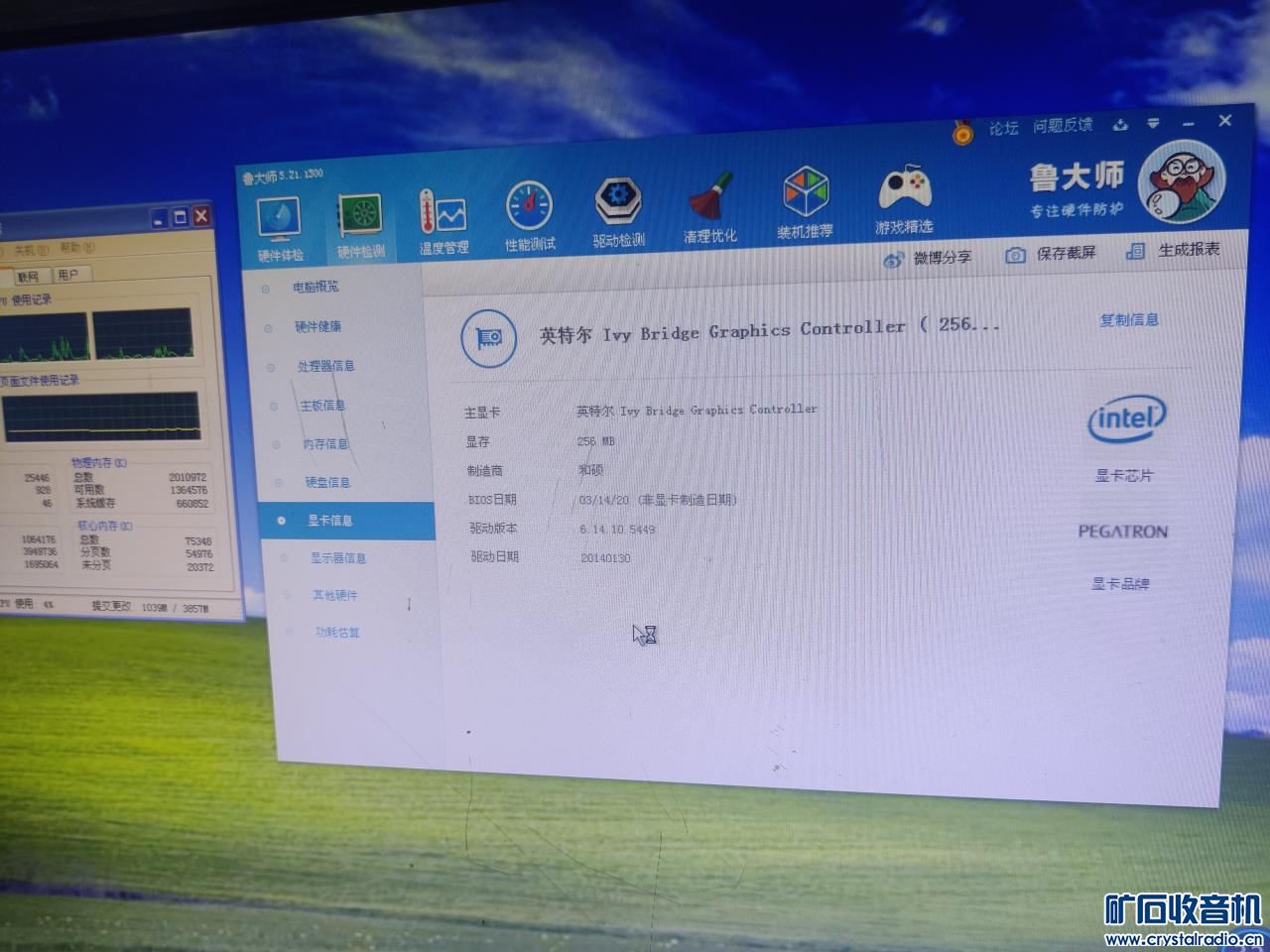Switch to 联网 tab in Task Manager
This screenshot has height=952, width=1270.
(27, 277)
